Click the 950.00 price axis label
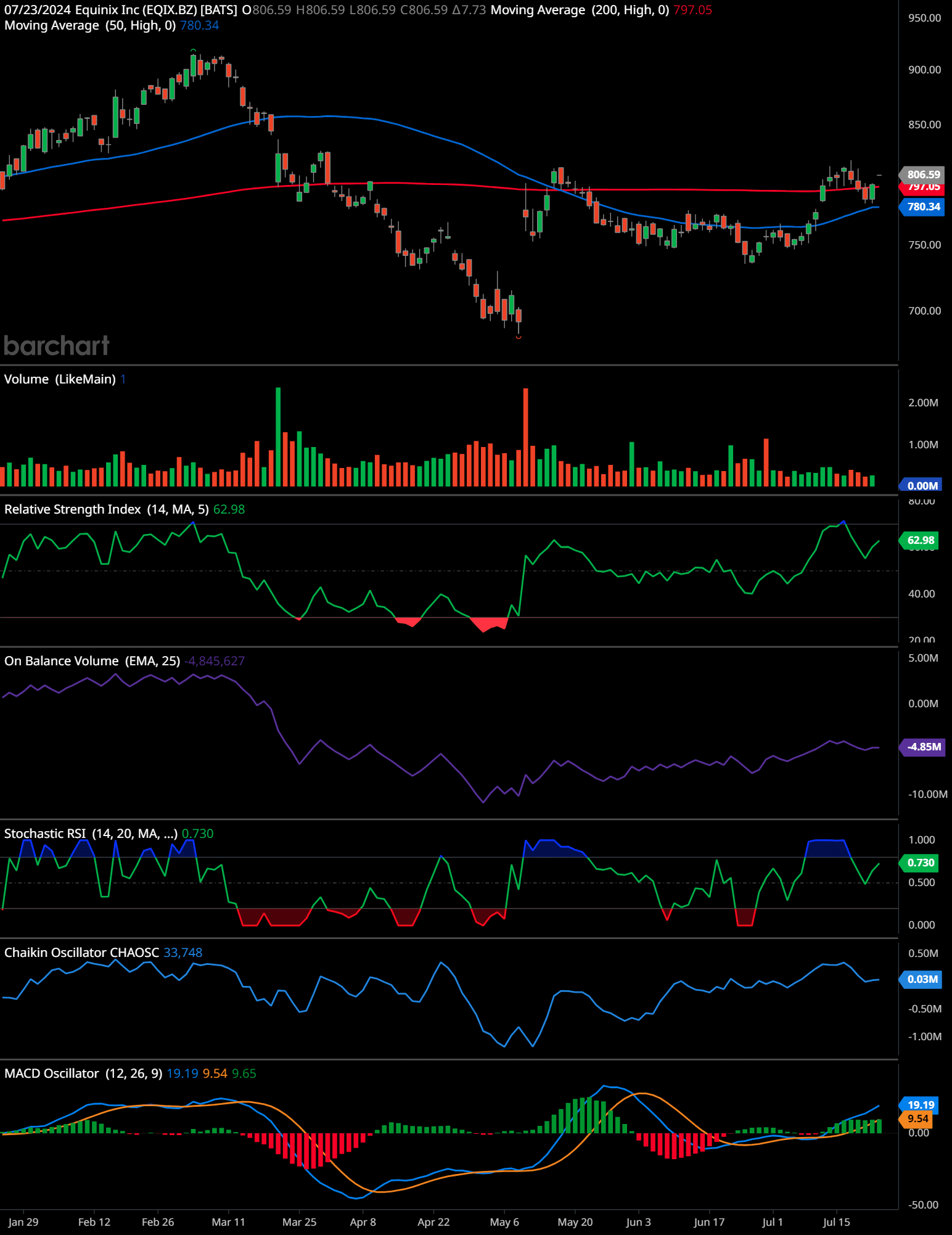 (x=924, y=18)
